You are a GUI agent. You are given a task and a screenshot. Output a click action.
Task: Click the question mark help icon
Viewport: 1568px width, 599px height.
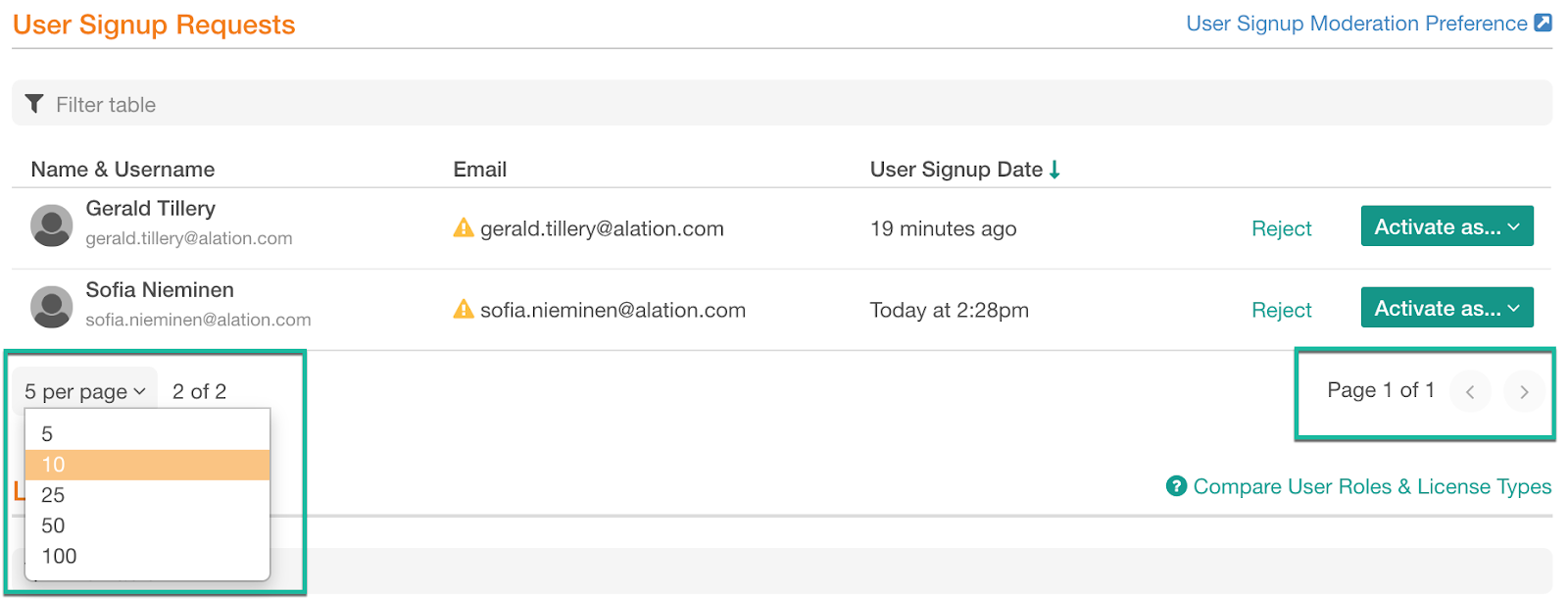click(x=1176, y=486)
